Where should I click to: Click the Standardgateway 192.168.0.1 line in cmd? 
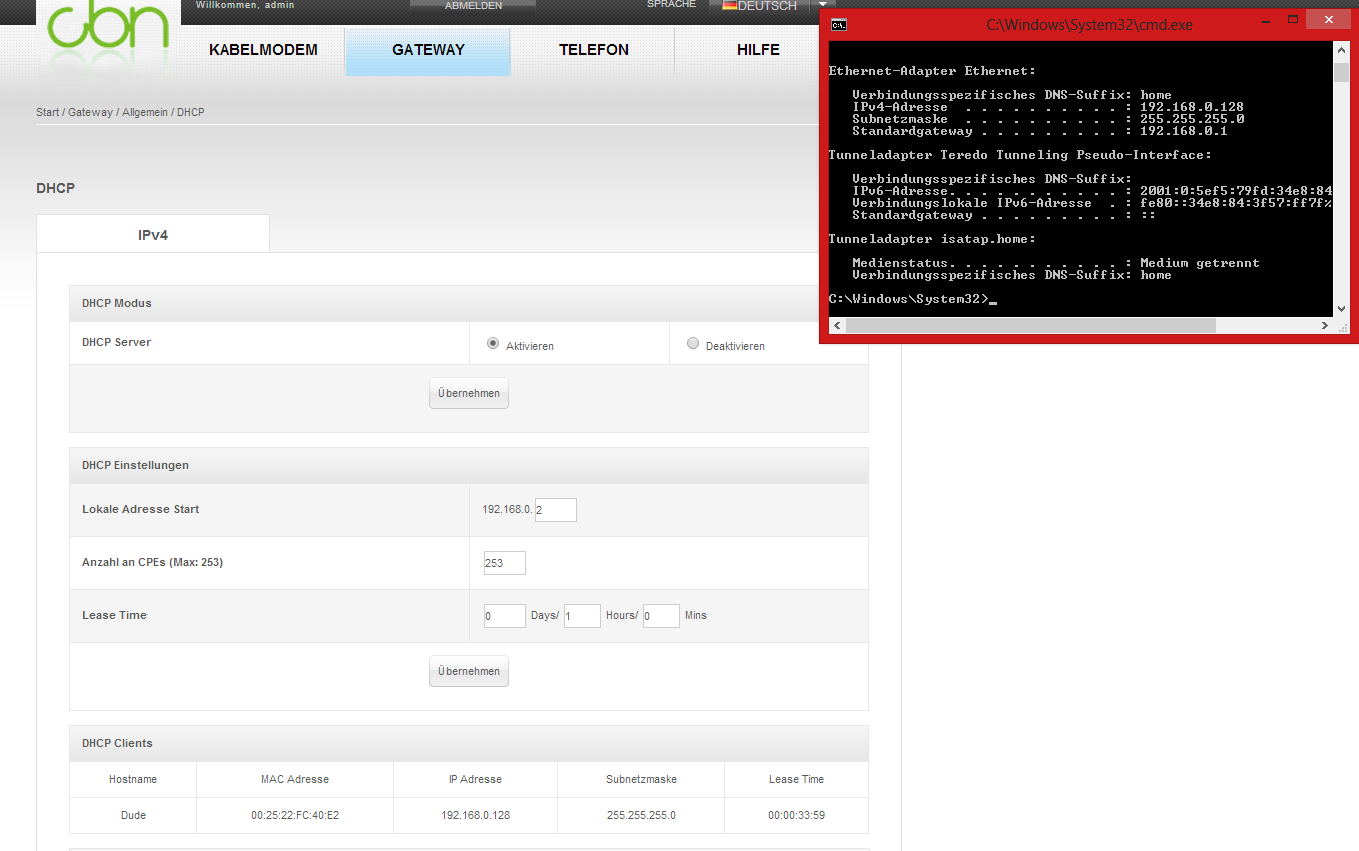point(1040,131)
